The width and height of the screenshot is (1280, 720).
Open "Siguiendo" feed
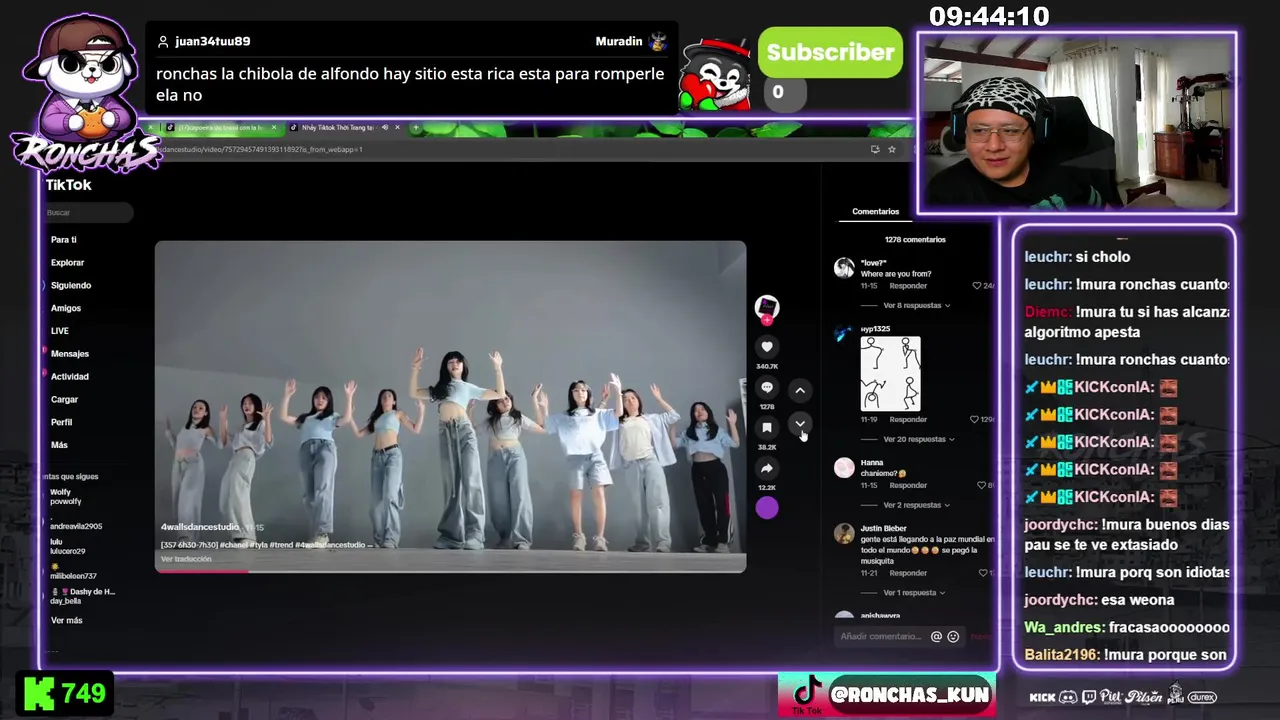(71, 286)
